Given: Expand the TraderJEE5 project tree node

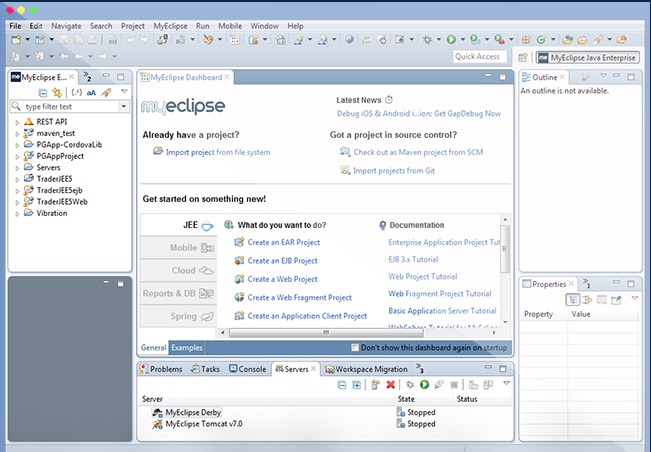Looking at the screenshot, I should point(17,179).
